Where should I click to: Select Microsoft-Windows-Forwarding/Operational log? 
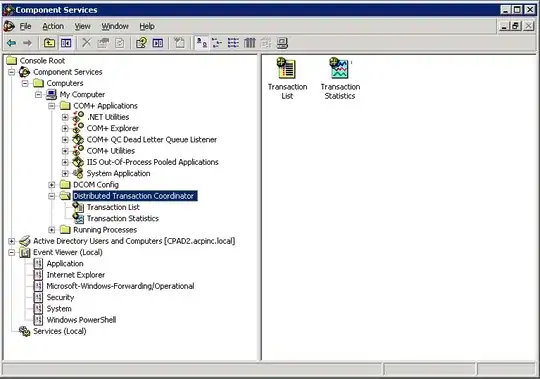pos(120,286)
